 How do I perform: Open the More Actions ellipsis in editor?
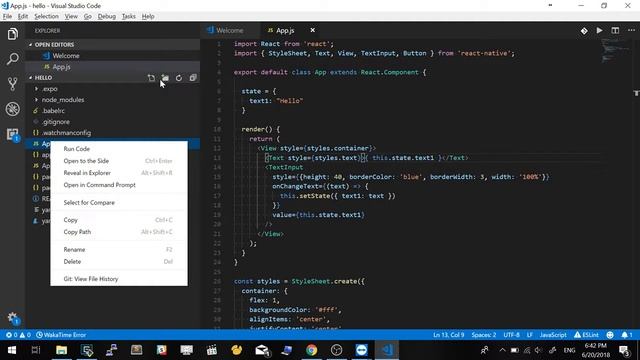631,31
